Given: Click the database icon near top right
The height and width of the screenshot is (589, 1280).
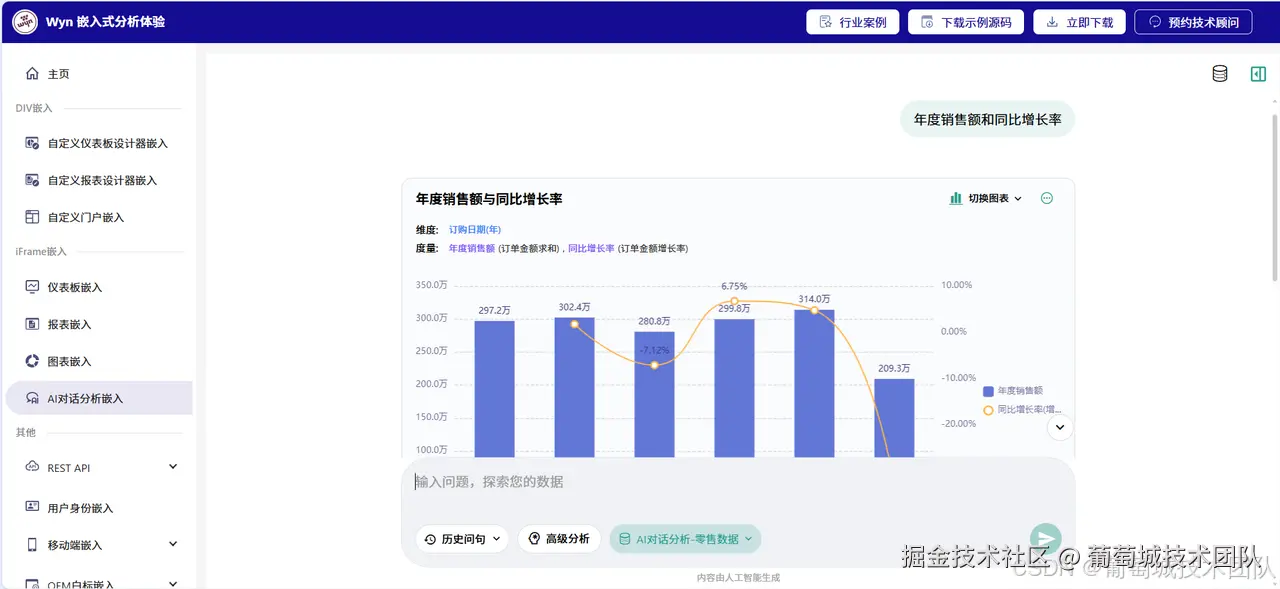Looking at the screenshot, I should (x=1219, y=73).
